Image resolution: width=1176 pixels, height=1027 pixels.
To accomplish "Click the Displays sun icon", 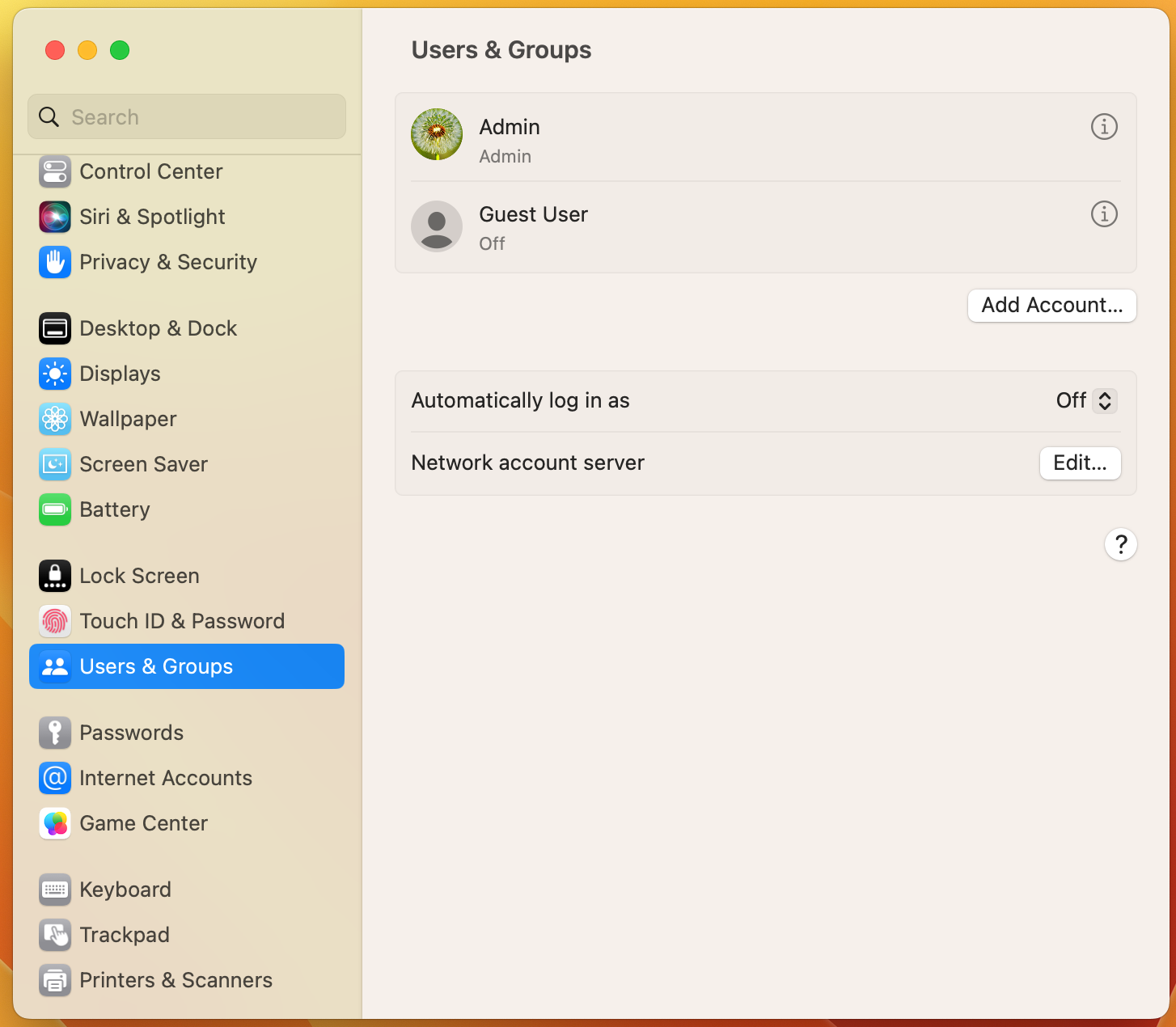I will click(x=55, y=374).
